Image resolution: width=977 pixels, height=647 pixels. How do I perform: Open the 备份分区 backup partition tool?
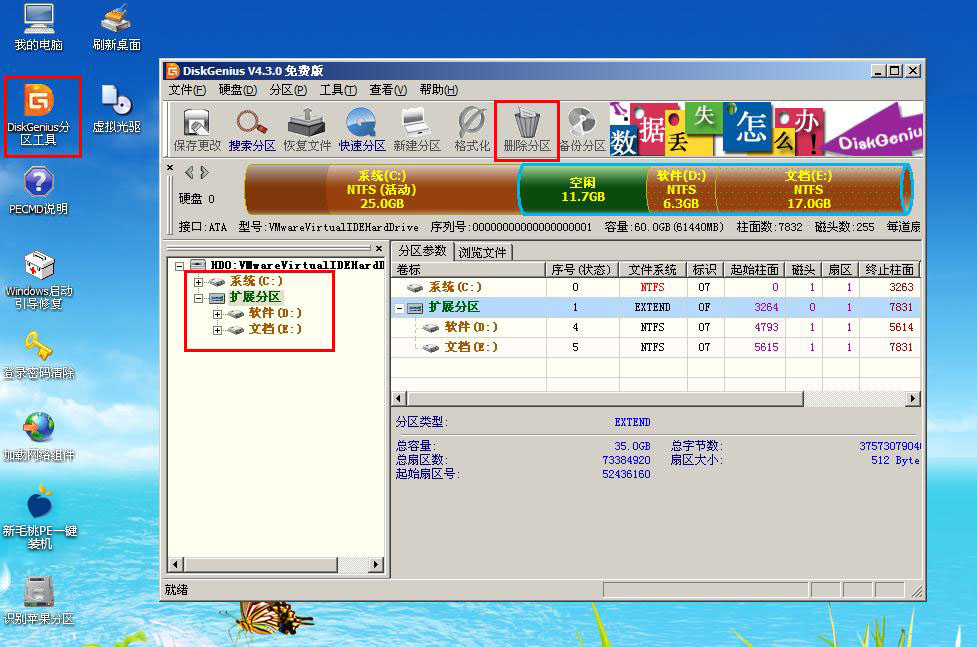click(582, 130)
